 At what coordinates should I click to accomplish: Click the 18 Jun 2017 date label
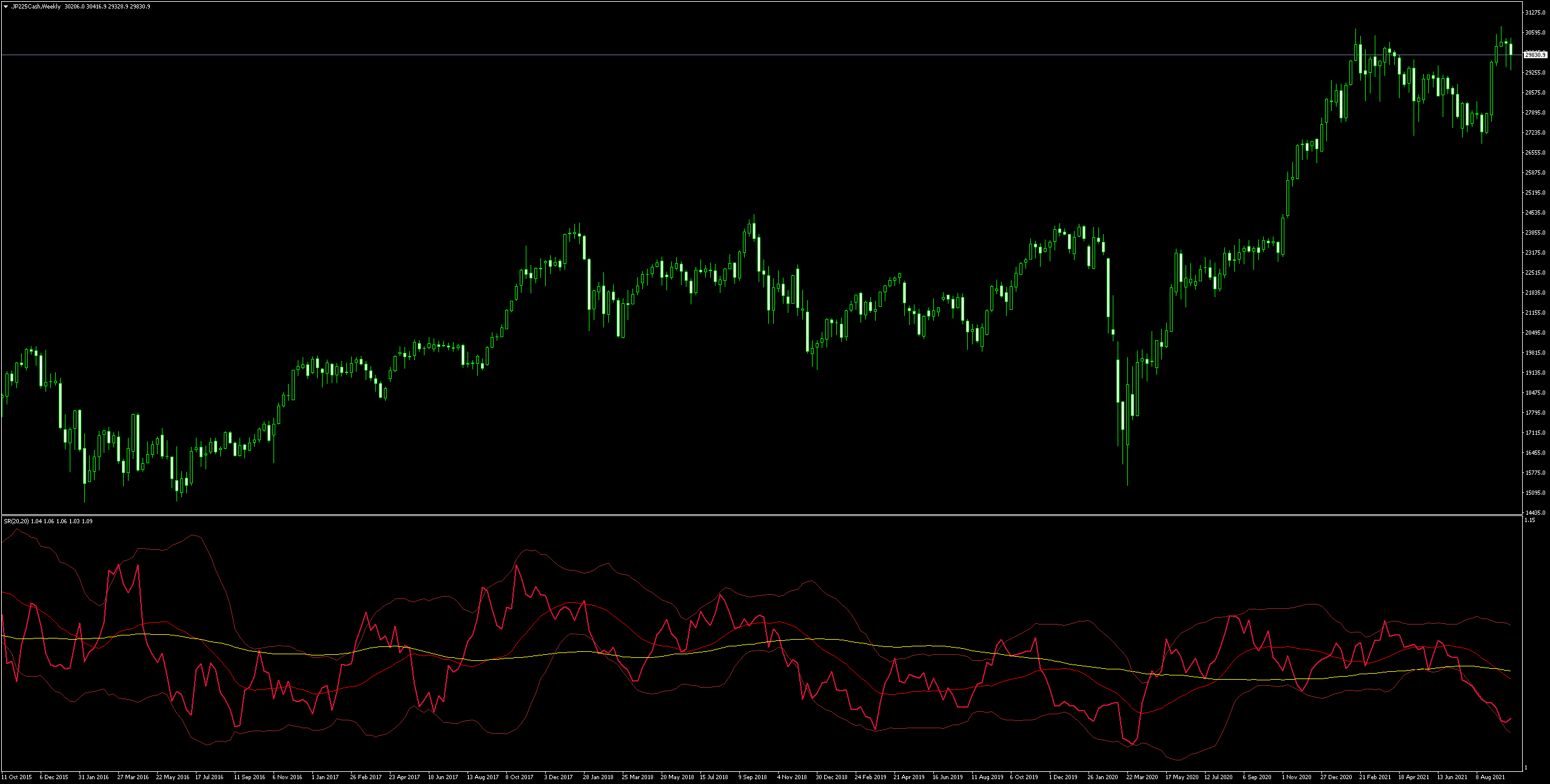tap(443, 777)
